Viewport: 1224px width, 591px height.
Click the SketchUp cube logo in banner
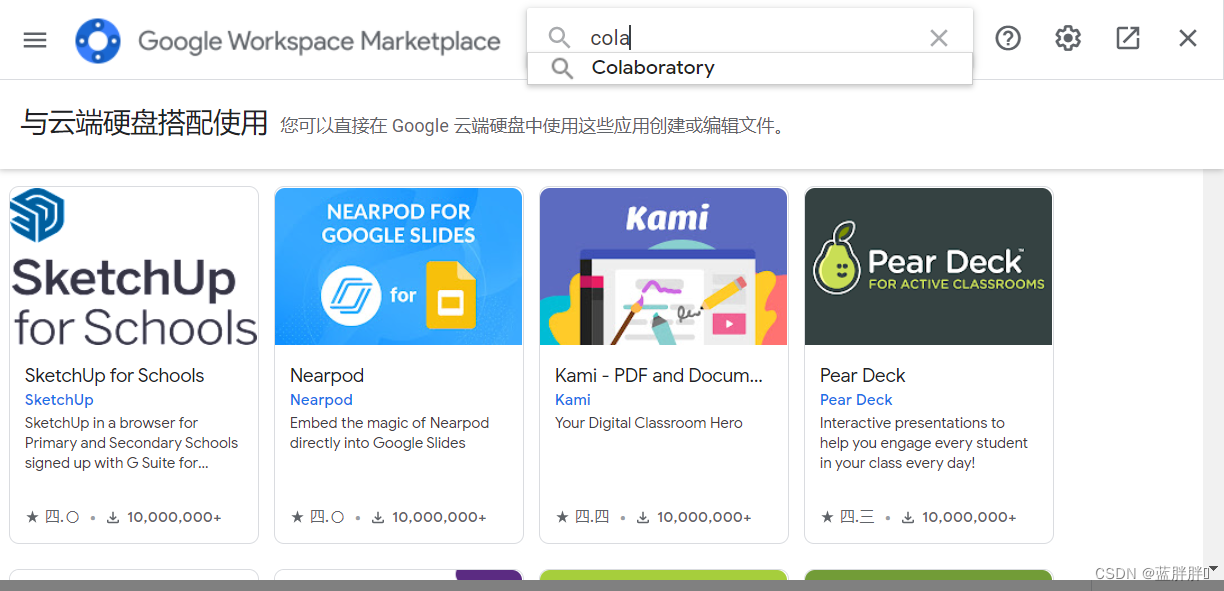[37, 215]
